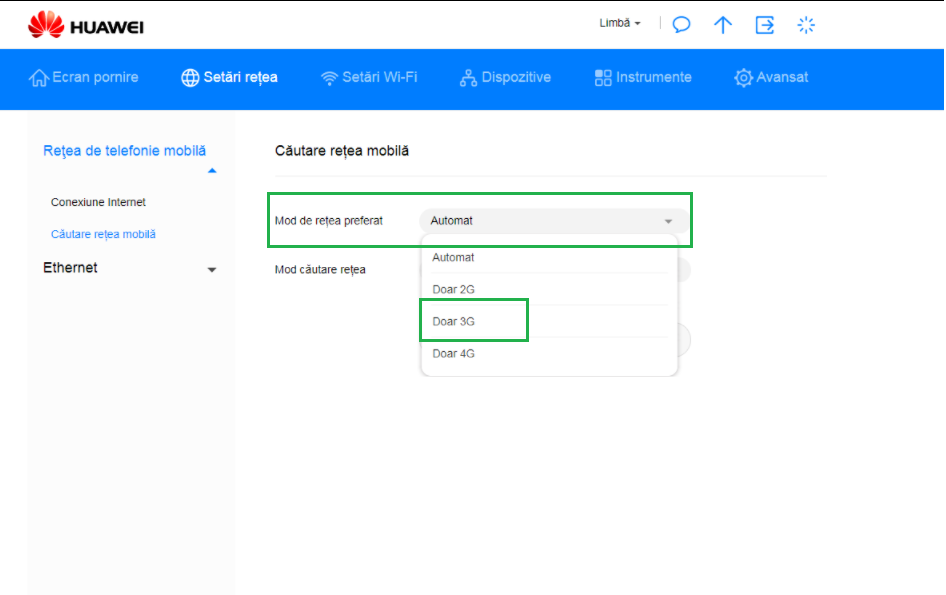
Task: Open the Dispozitive tab
Action: tap(505, 78)
